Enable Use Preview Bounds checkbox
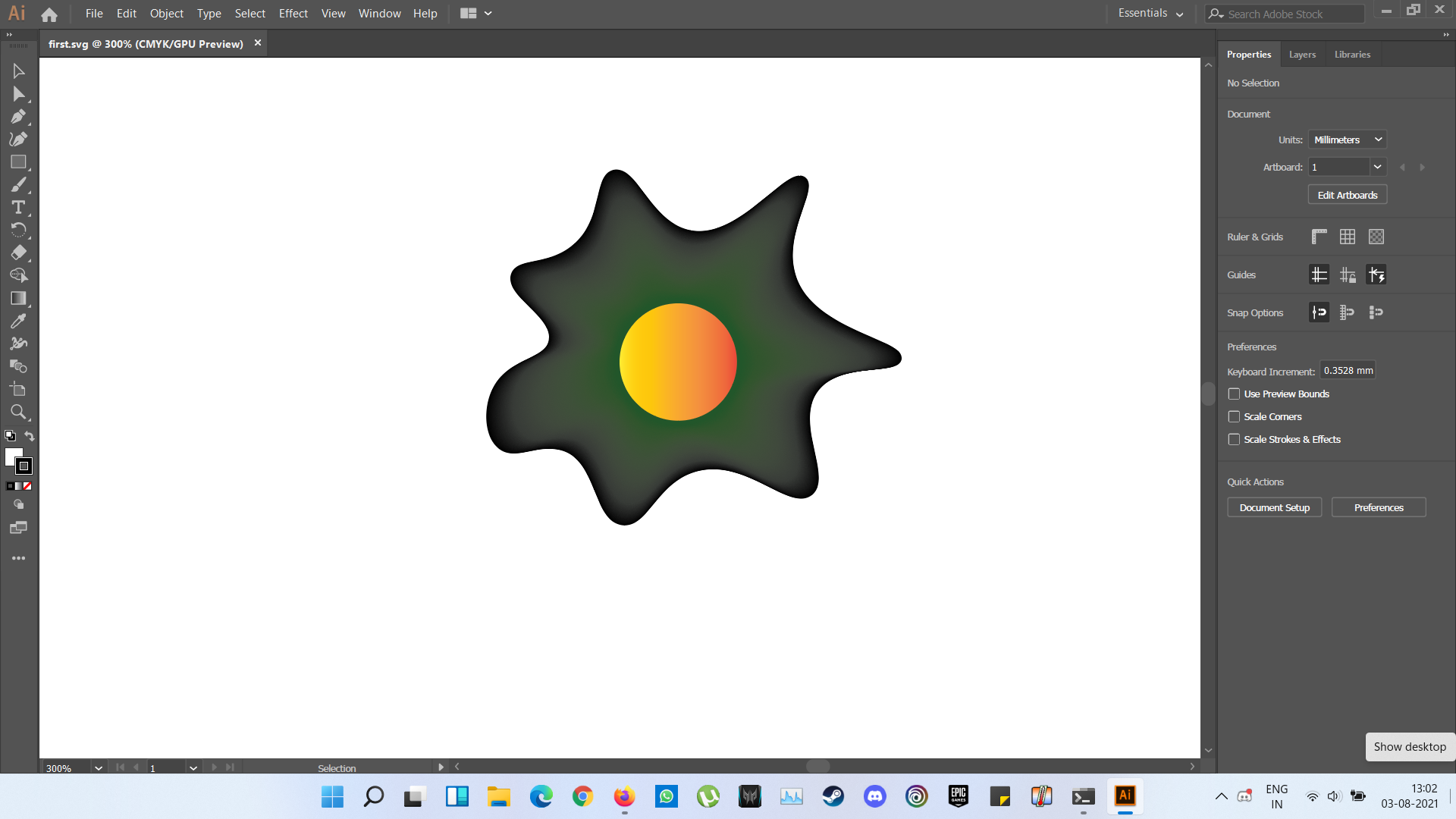Image resolution: width=1456 pixels, height=819 pixels. click(x=1234, y=394)
